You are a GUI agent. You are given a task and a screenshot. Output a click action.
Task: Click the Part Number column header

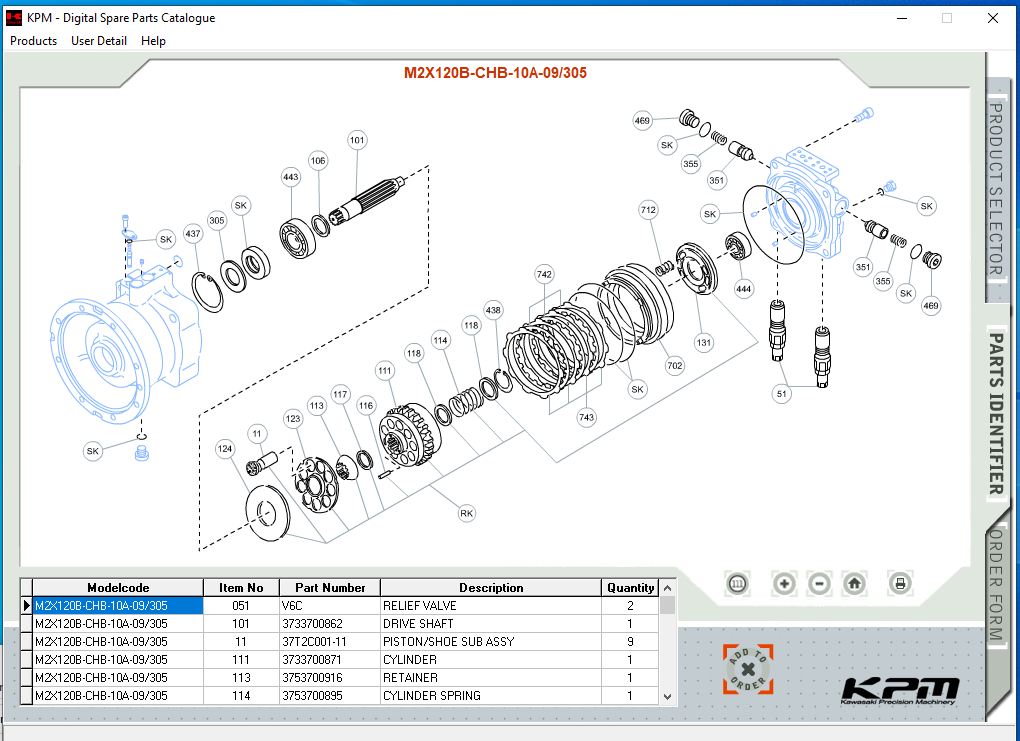[x=330, y=587]
